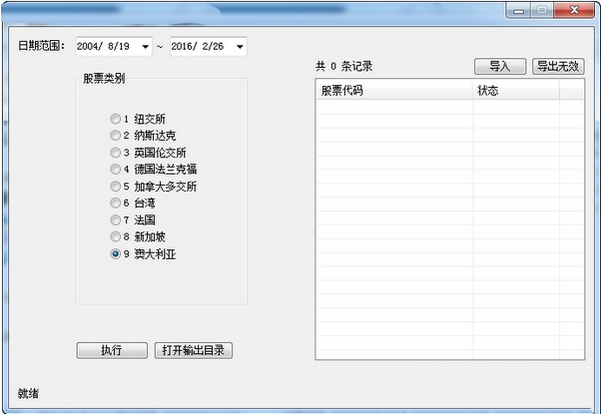
Task: Select radio option 1 纽交所
Action: pos(116,119)
